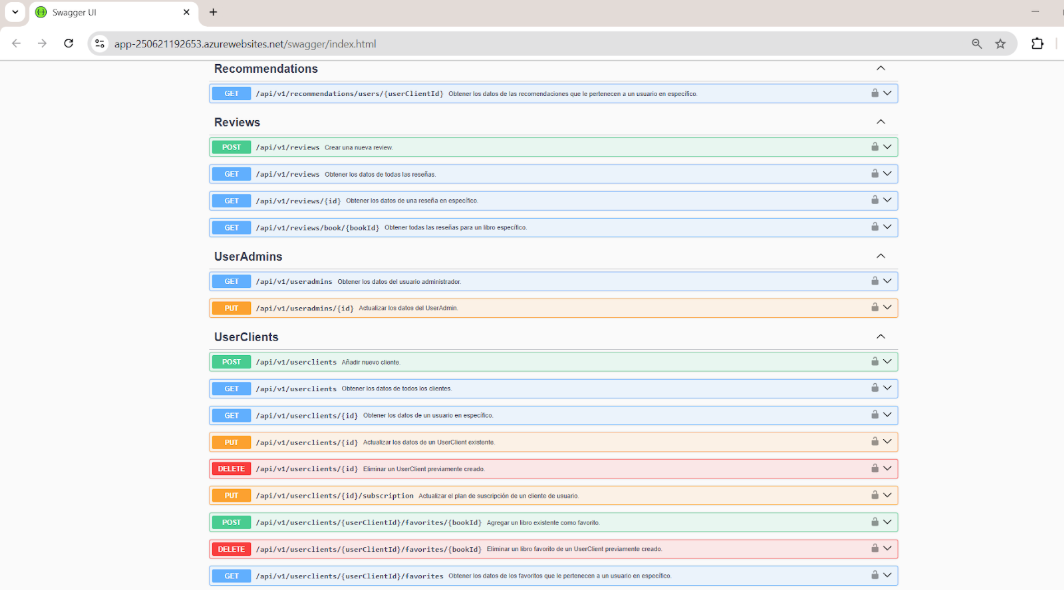Open the tab search dropdown arrow
The height and width of the screenshot is (593, 1064).
pyautogui.click(x=15, y=12)
